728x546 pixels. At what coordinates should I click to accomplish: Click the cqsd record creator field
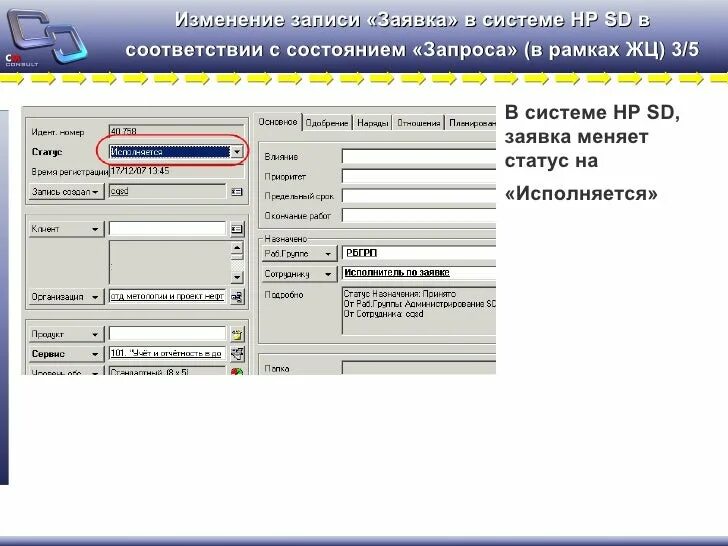pos(167,191)
